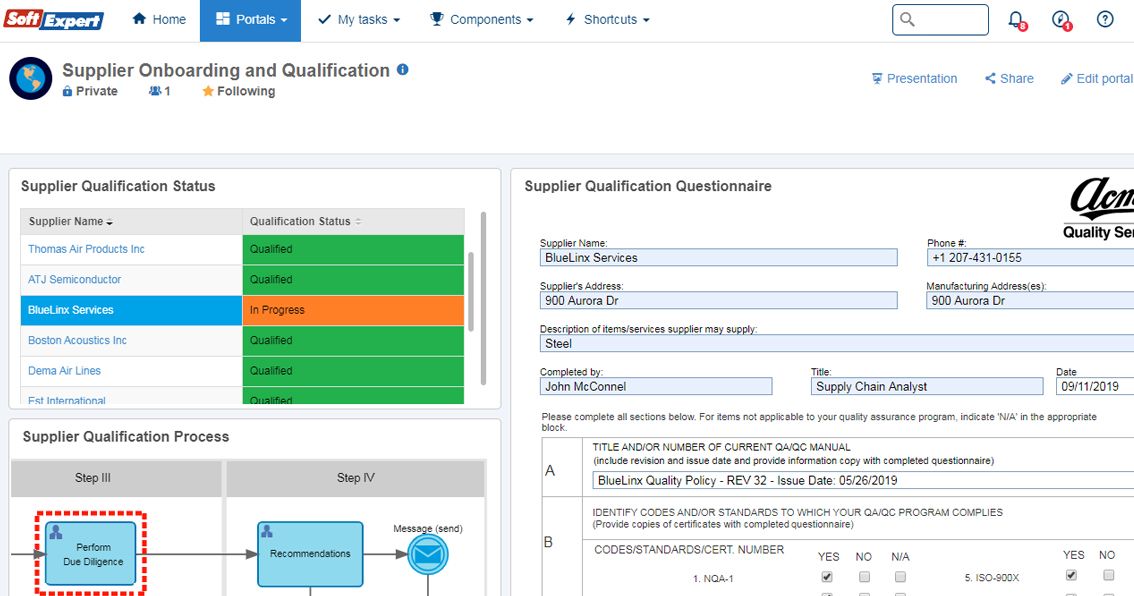Expand the Shortcuts menu
The width and height of the screenshot is (1134, 596).
[607, 20]
